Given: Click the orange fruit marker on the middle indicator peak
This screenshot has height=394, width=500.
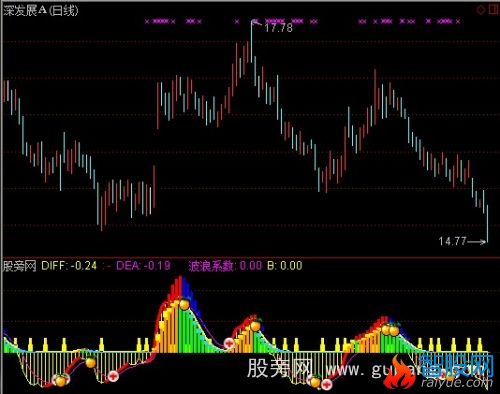Looking at the screenshot, I should [255, 326].
